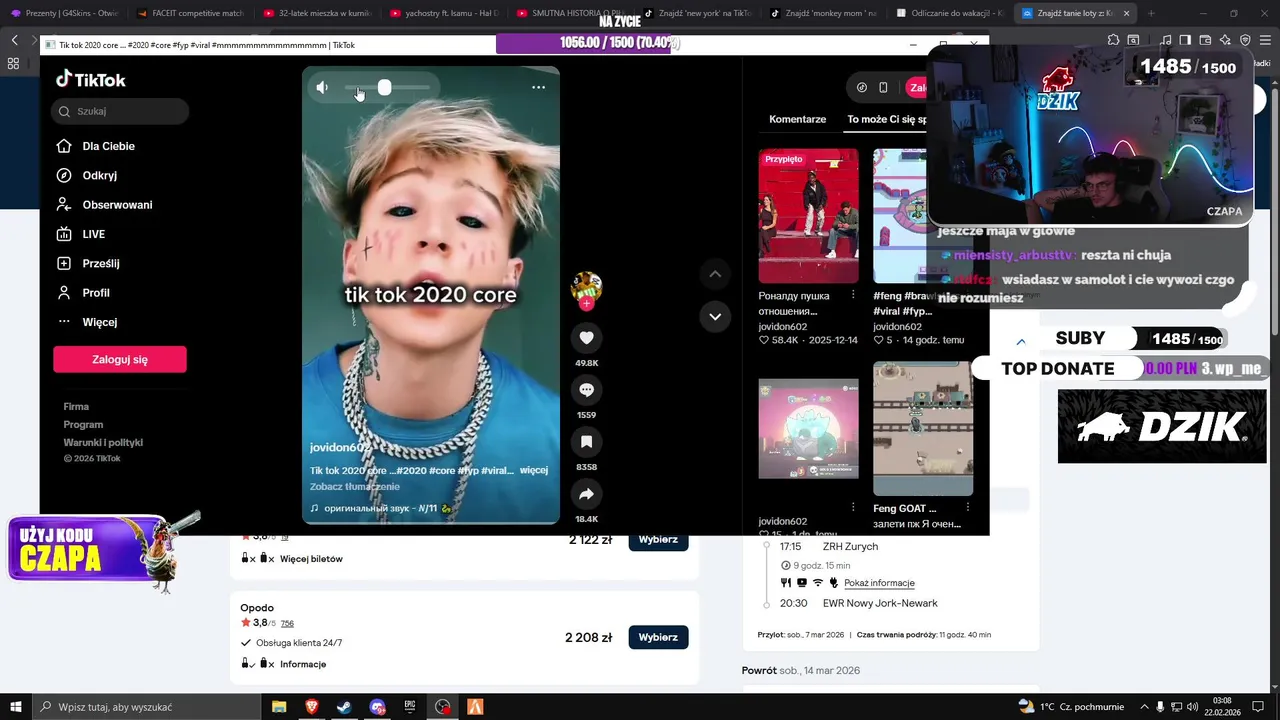The width and height of the screenshot is (1280, 720).
Task: Click Wybierz for Opodo 2 208 zł
Action: (658, 637)
